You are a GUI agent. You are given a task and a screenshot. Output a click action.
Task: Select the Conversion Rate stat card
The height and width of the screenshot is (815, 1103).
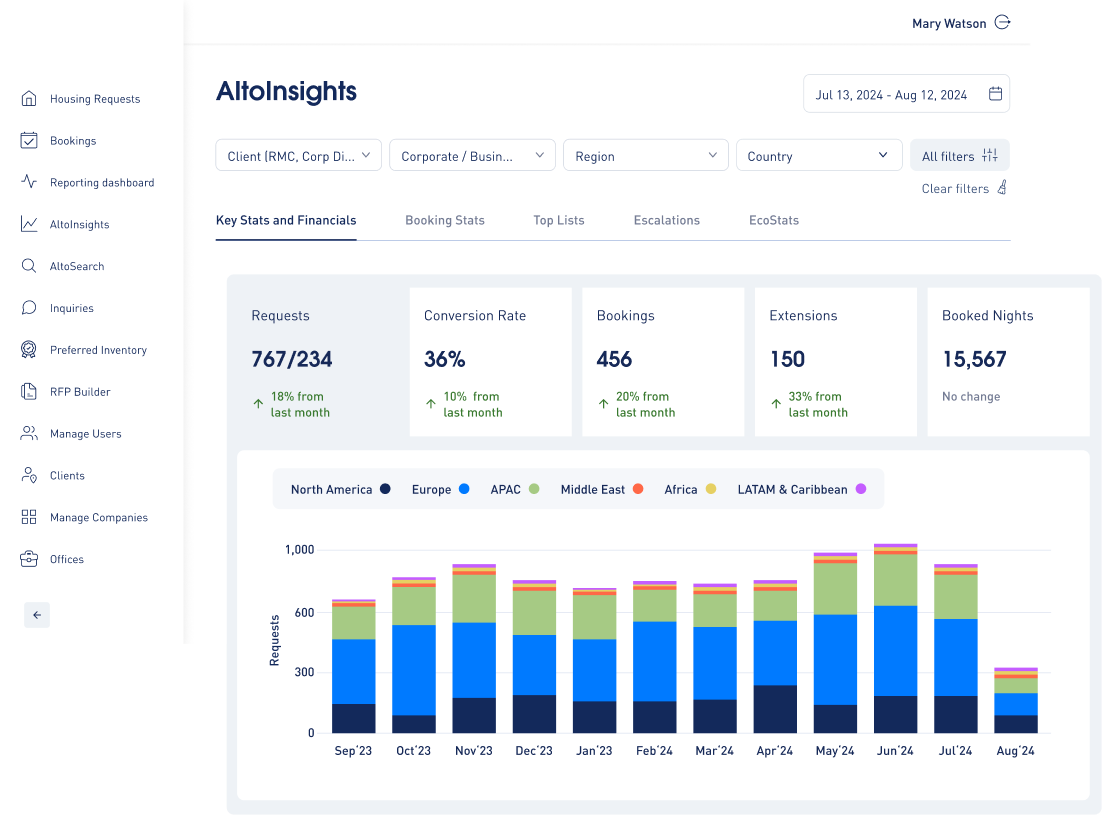(x=490, y=361)
